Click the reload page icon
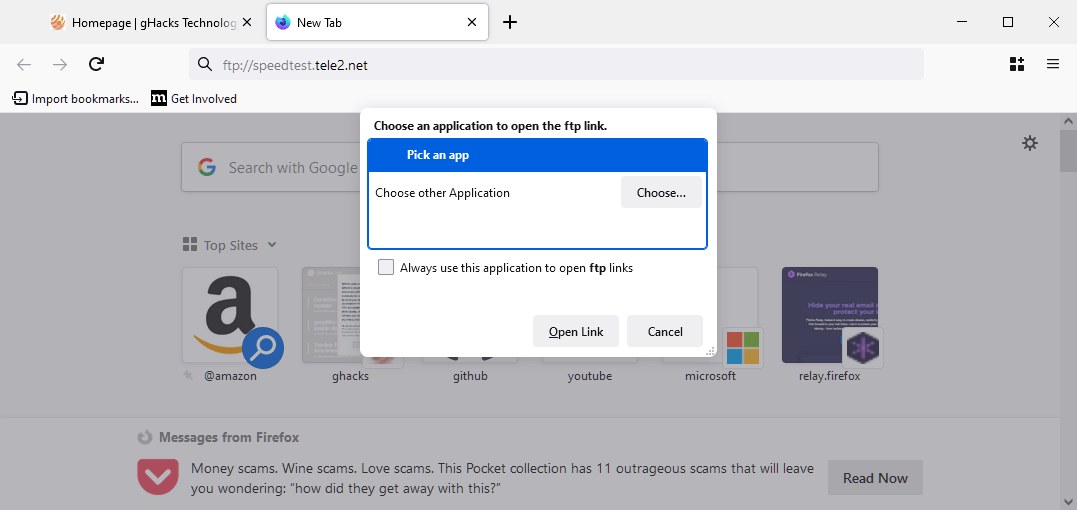Viewport: 1077px width, 510px height. (96, 64)
